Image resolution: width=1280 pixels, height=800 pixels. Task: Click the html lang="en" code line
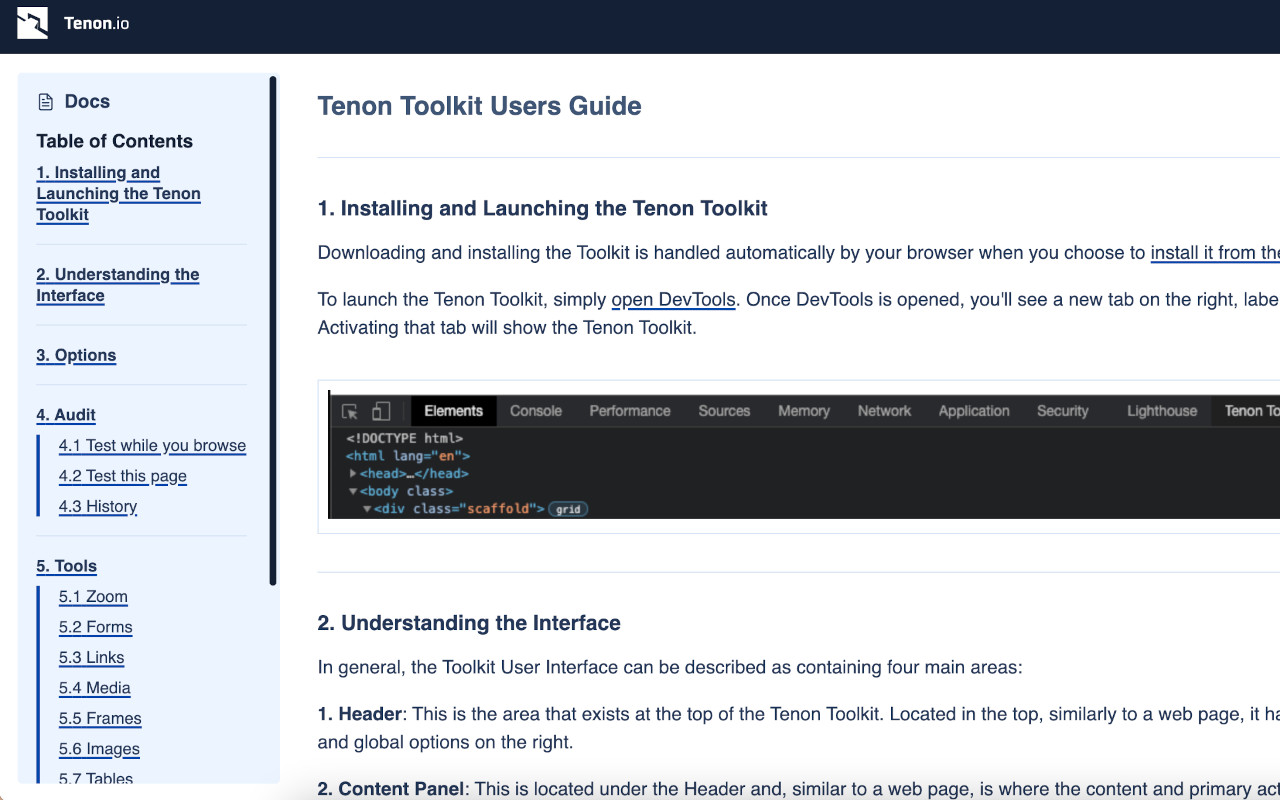coord(408,456)
